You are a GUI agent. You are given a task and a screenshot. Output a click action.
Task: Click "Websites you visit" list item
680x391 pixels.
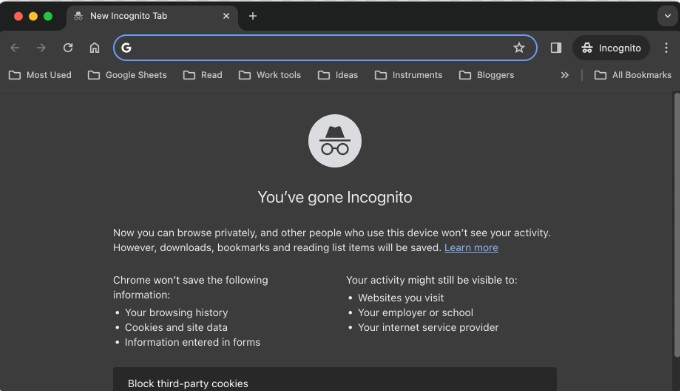(x=401, y=298)
